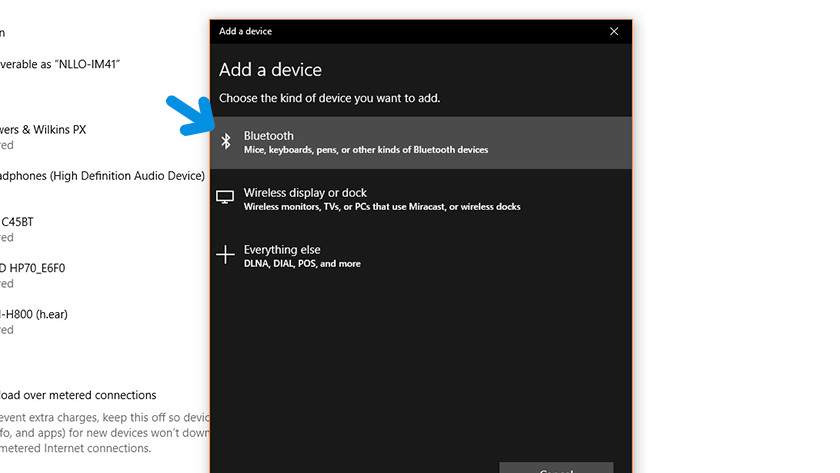This screenshot has height=473, width=840.
Task: Click the discoverable as NLLO-IM41 text
Action: coord(66,64)
